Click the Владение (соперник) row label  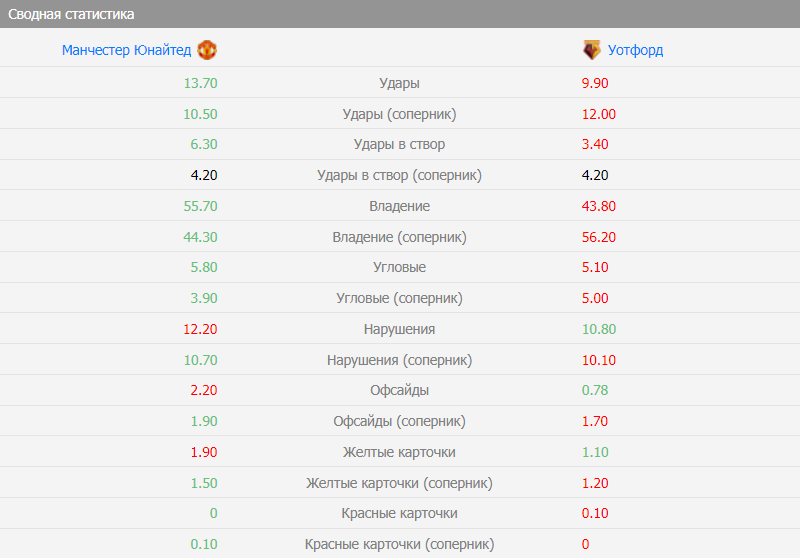tap(399, 237)
